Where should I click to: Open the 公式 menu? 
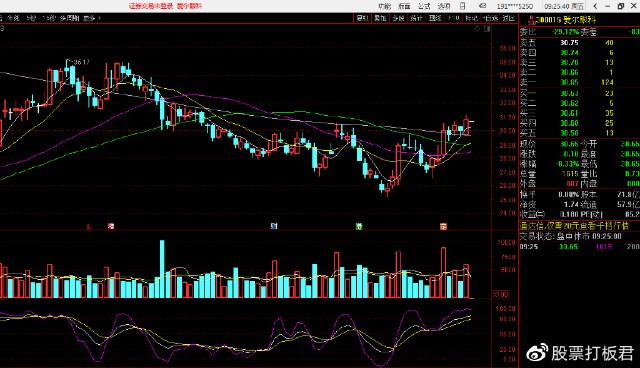click(424, 6)
